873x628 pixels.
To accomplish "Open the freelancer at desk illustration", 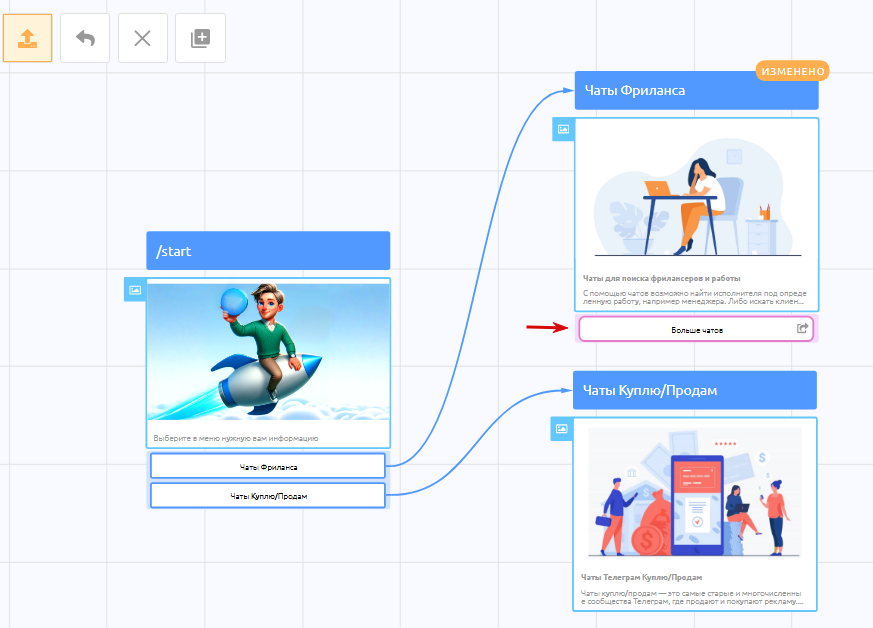I will click(x=697, y=196).
